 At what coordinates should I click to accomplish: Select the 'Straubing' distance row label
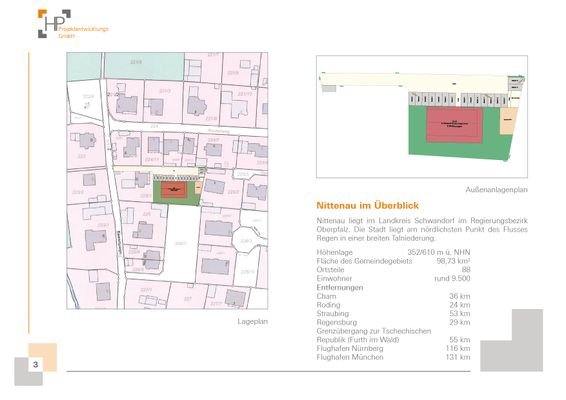[x=333, y=313]
